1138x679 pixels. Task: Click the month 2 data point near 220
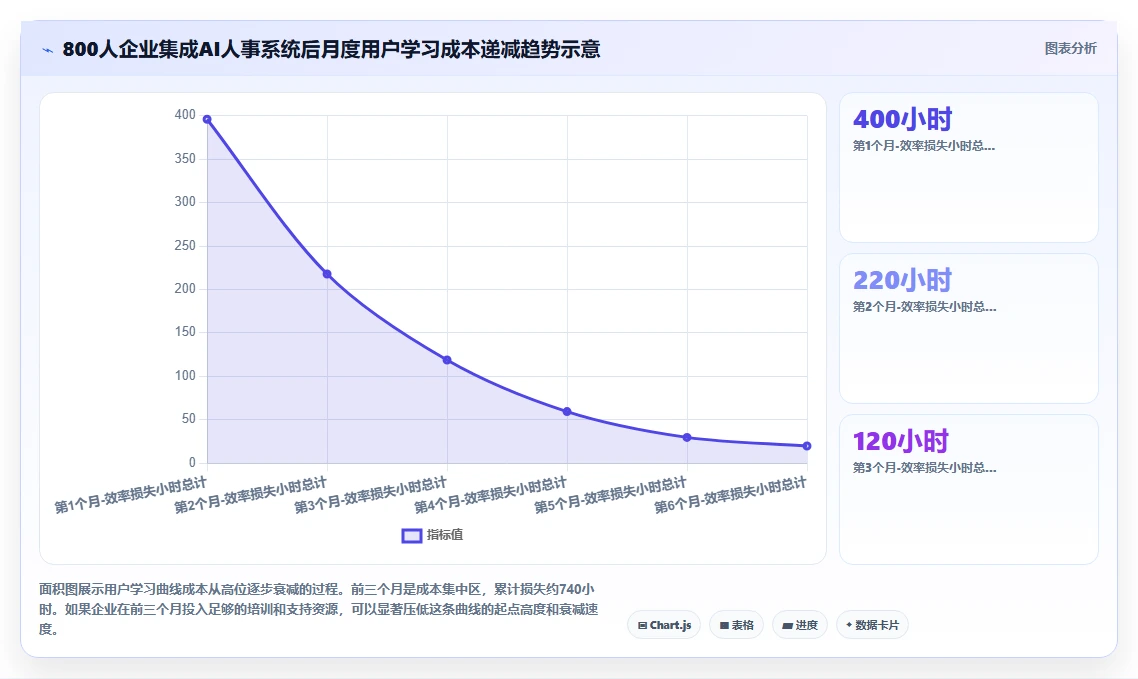tap(327, 274)
